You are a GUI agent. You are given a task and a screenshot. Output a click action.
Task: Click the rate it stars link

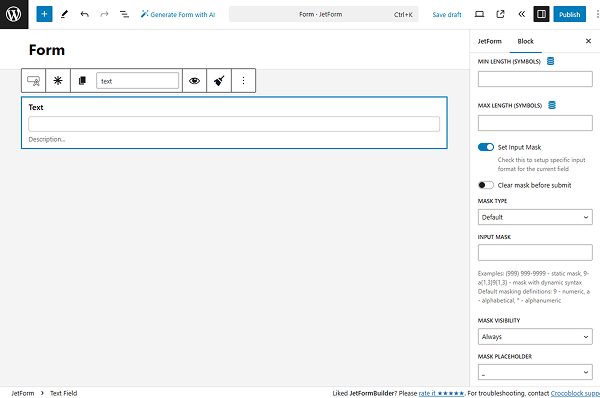[x=441, y=393]
